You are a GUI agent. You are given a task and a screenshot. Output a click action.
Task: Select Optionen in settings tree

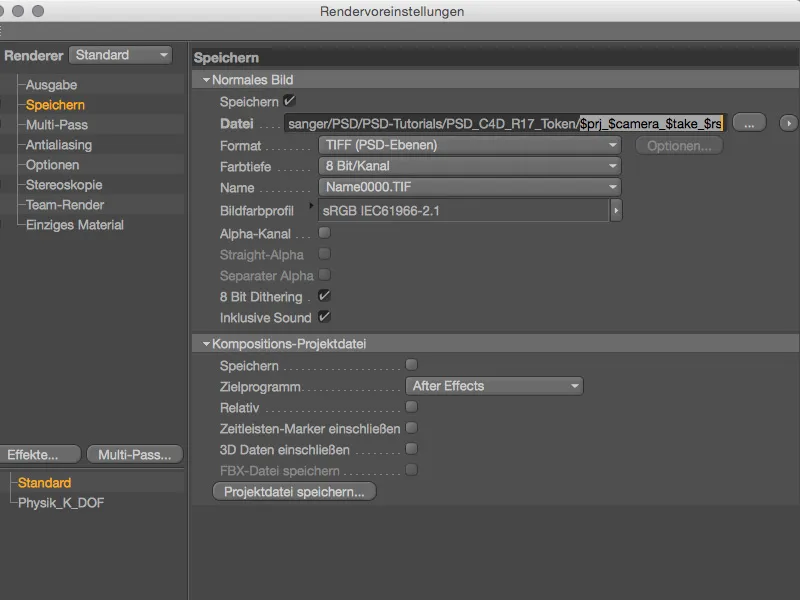(52, 165)
